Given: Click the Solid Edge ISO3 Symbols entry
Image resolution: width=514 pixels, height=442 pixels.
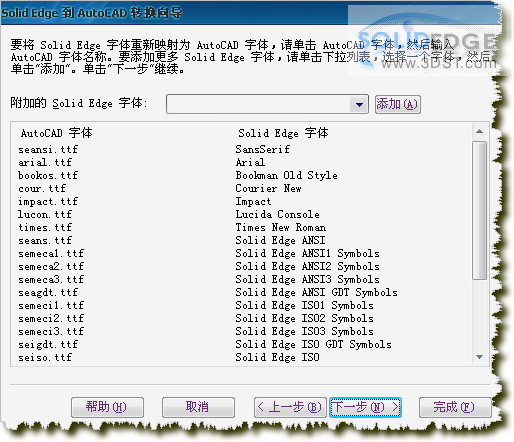Looking at the screenshot, I should click(305, 331).
